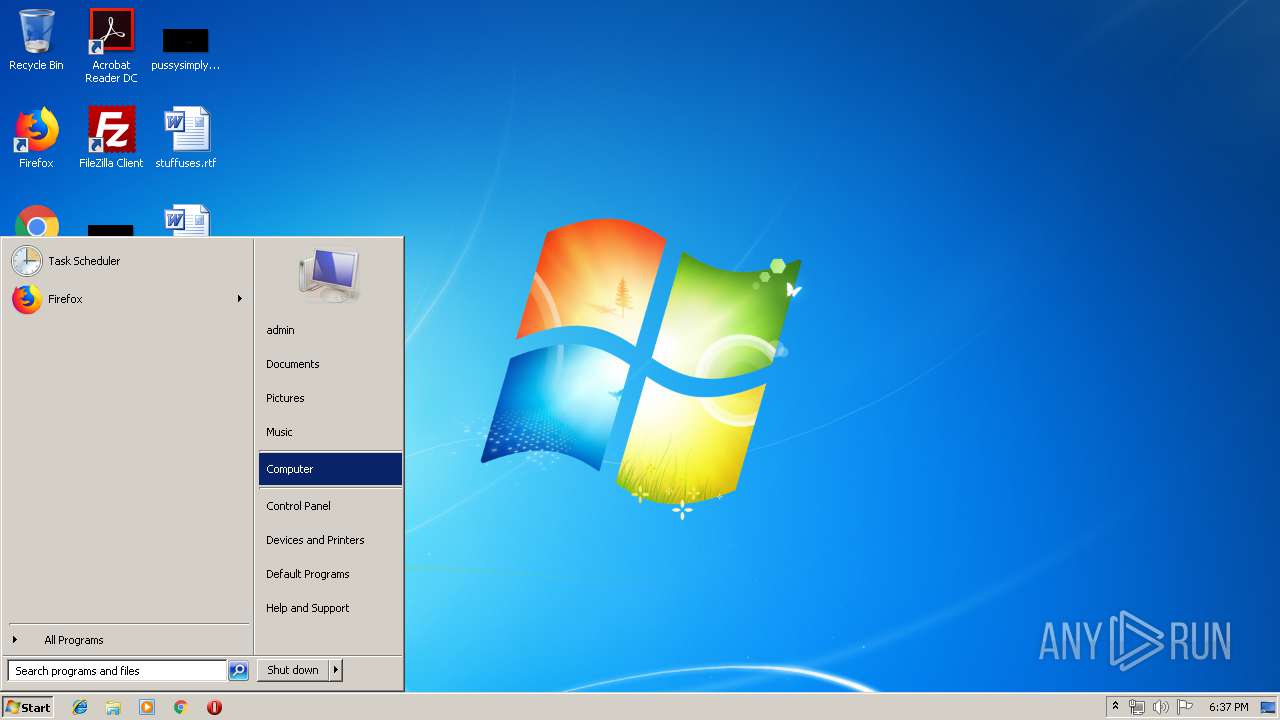Open Task Scheduler in Start menu

pos(127,261)
